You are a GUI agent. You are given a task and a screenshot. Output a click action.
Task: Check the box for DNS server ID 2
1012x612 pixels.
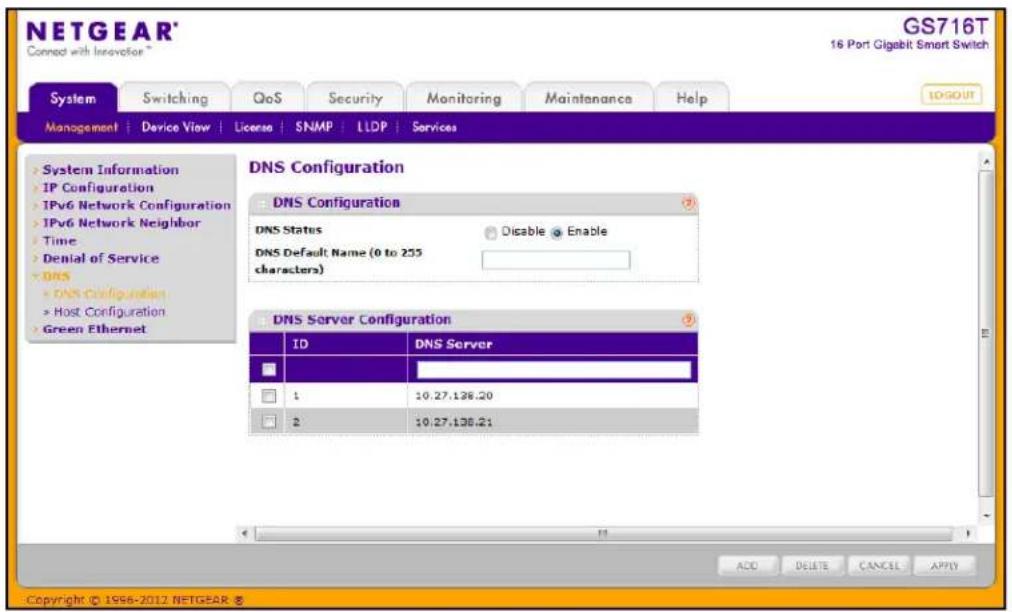pos(268,422)
